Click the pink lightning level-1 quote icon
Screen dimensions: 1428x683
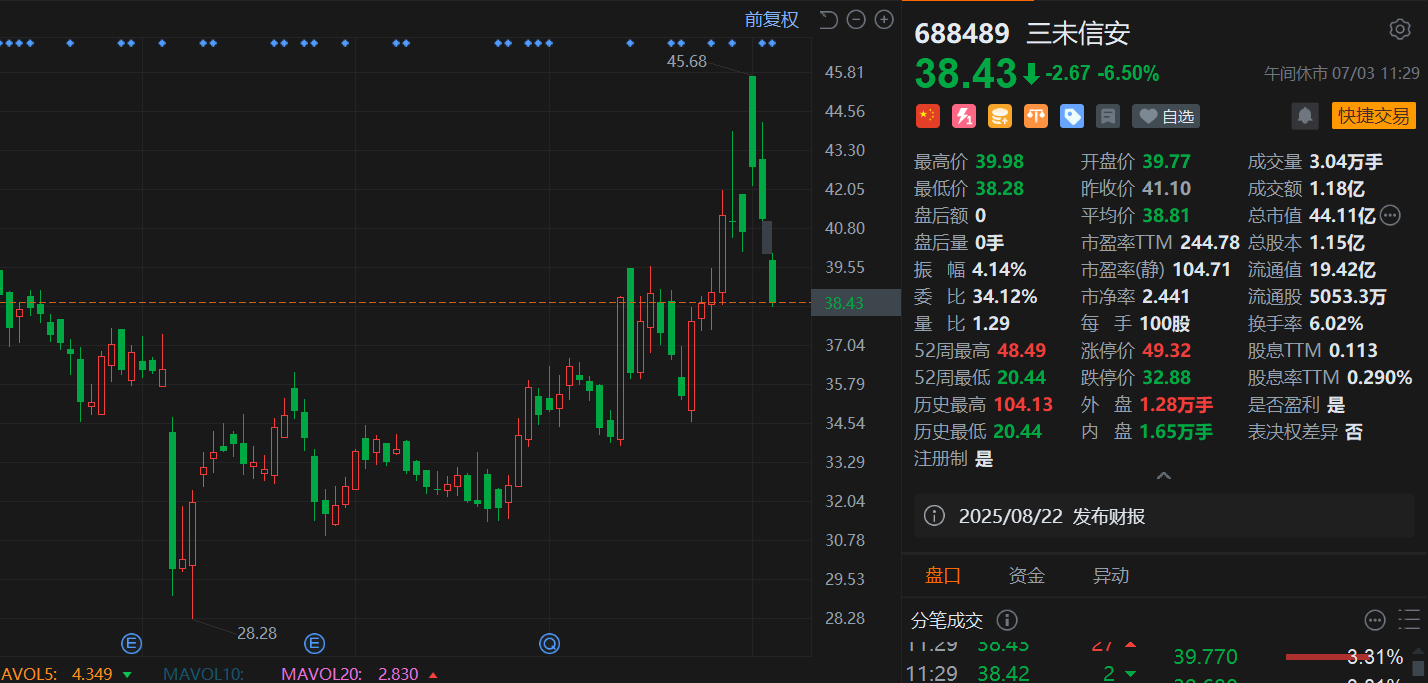click(x=964, y=116)
